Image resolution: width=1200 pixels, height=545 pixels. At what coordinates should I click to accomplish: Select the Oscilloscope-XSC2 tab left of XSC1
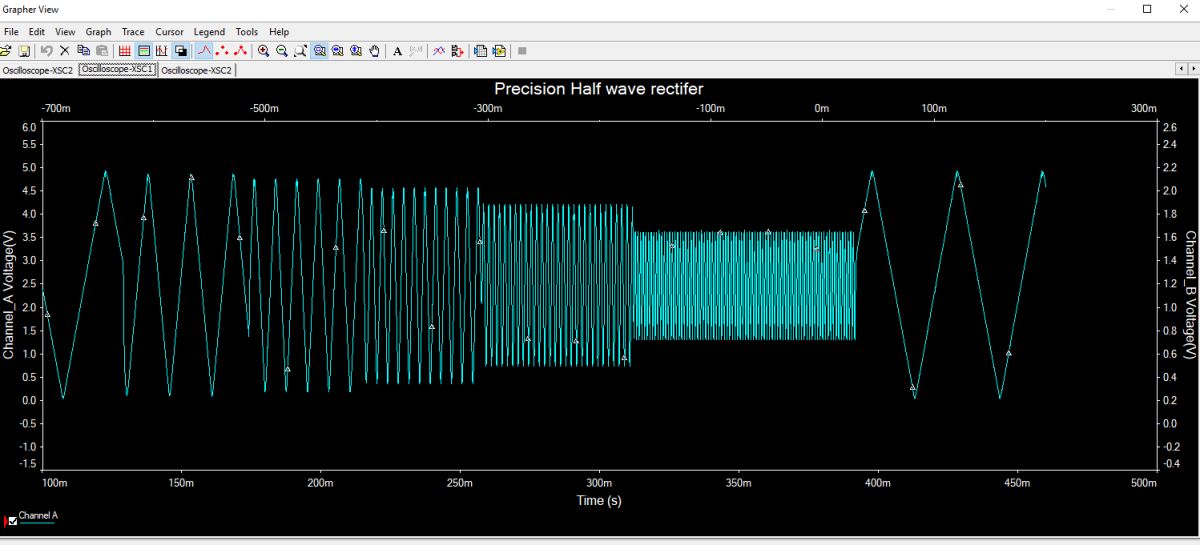coord(38,71)
